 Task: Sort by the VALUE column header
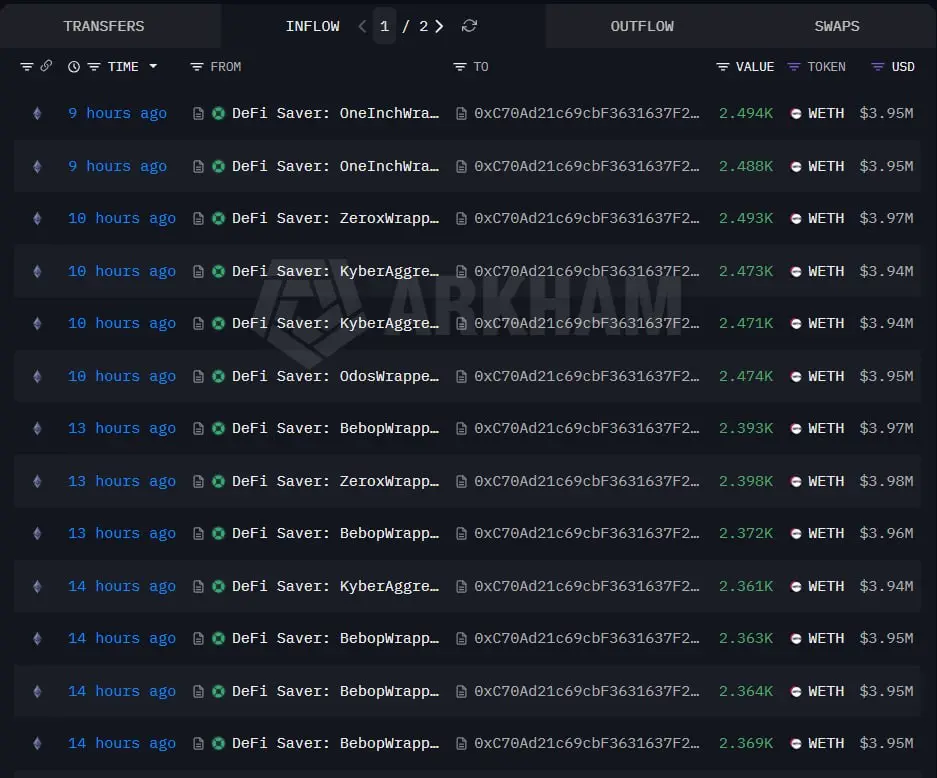755,67
